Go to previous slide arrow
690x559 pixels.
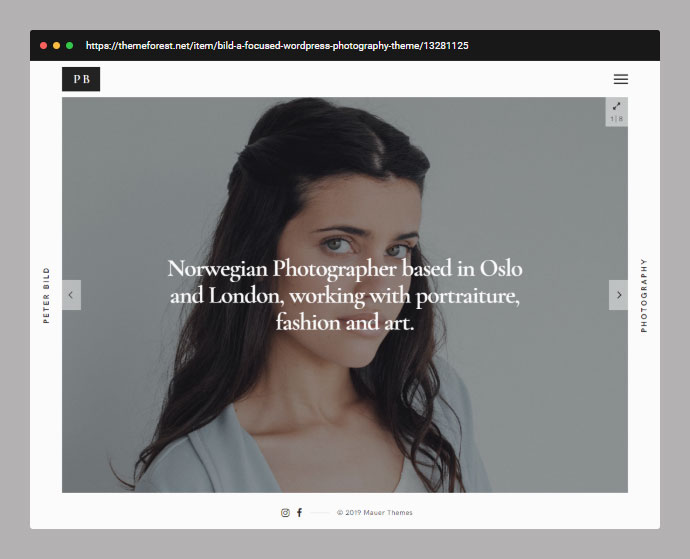71,295
